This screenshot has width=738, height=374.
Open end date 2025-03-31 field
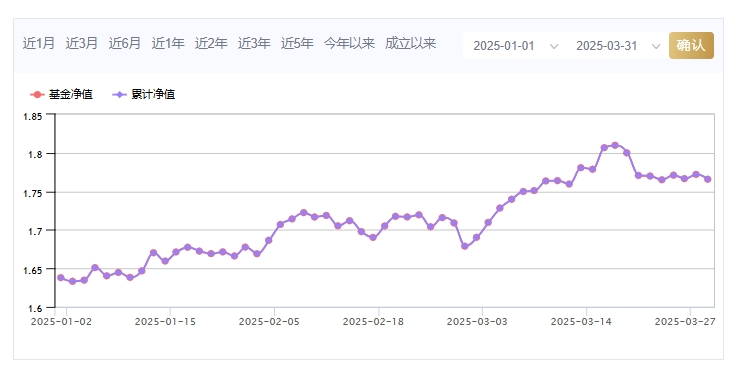coord(617,46)
